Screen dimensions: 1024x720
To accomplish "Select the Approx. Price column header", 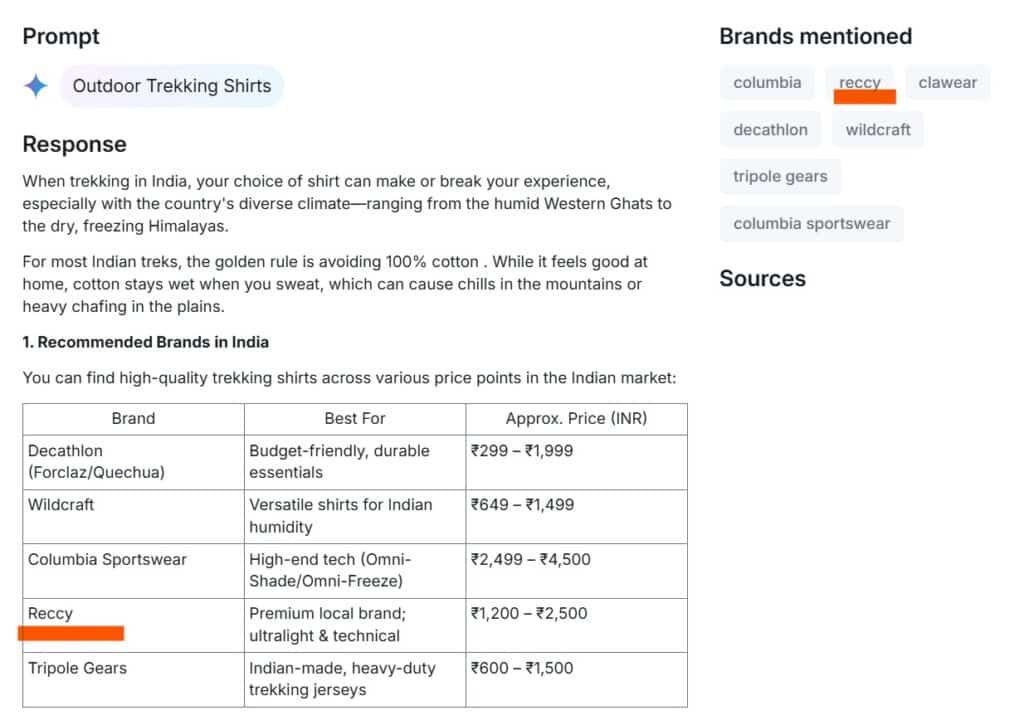I will click(x=576, y=418).
